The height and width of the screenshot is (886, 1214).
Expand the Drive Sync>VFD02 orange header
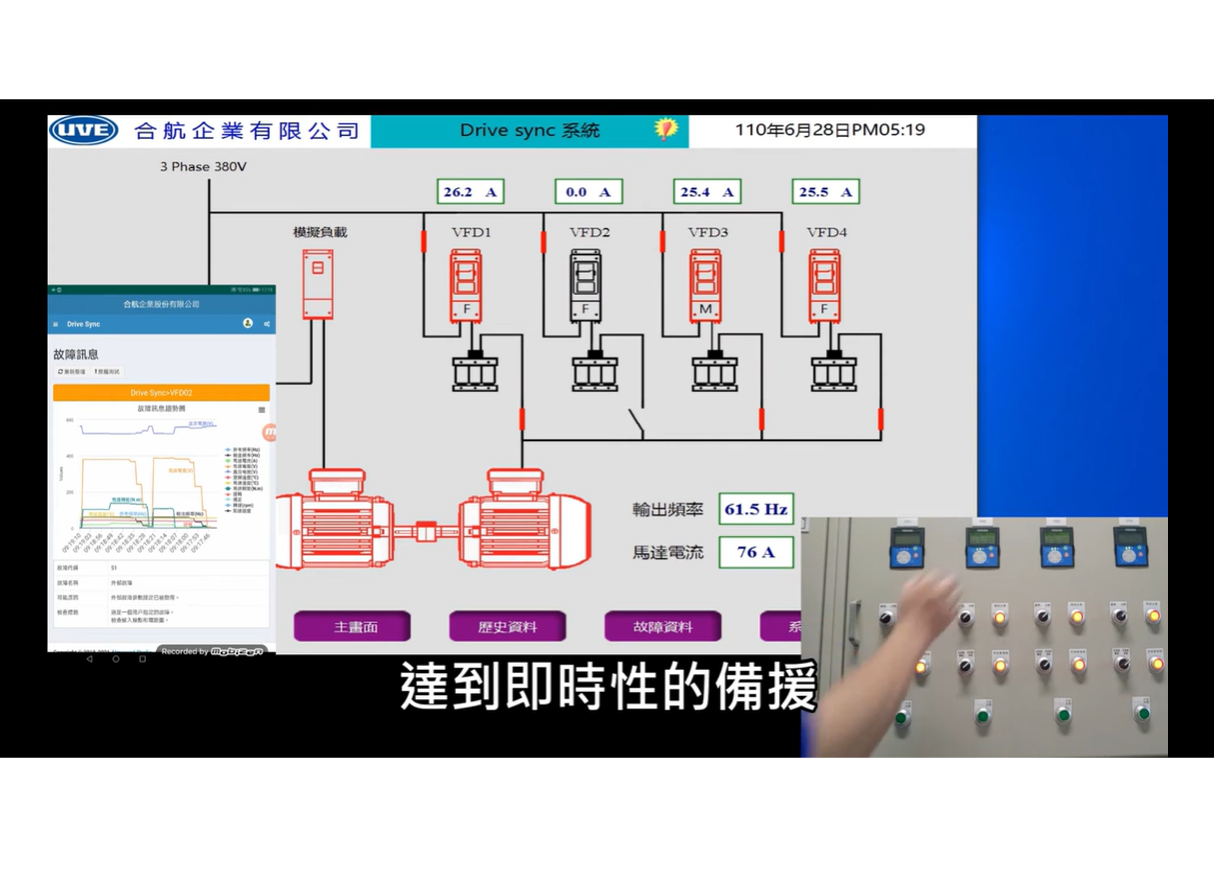(x=161, y=393)
